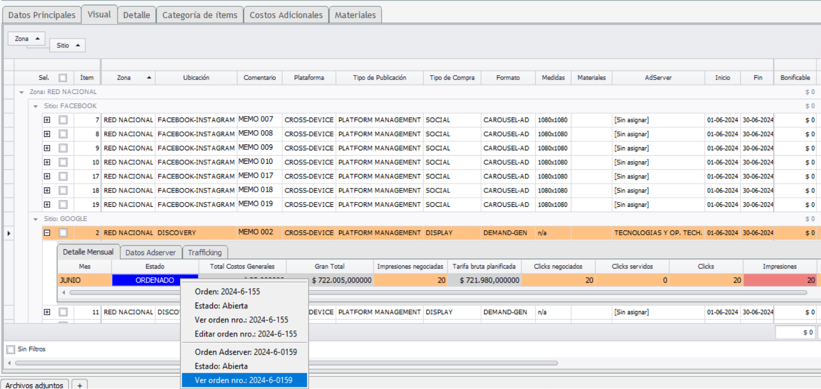The height and width of the screenshot is (389, 821).
Task: Choose Editar orden nro.: 2024-6-155
Action: (245, 333)
